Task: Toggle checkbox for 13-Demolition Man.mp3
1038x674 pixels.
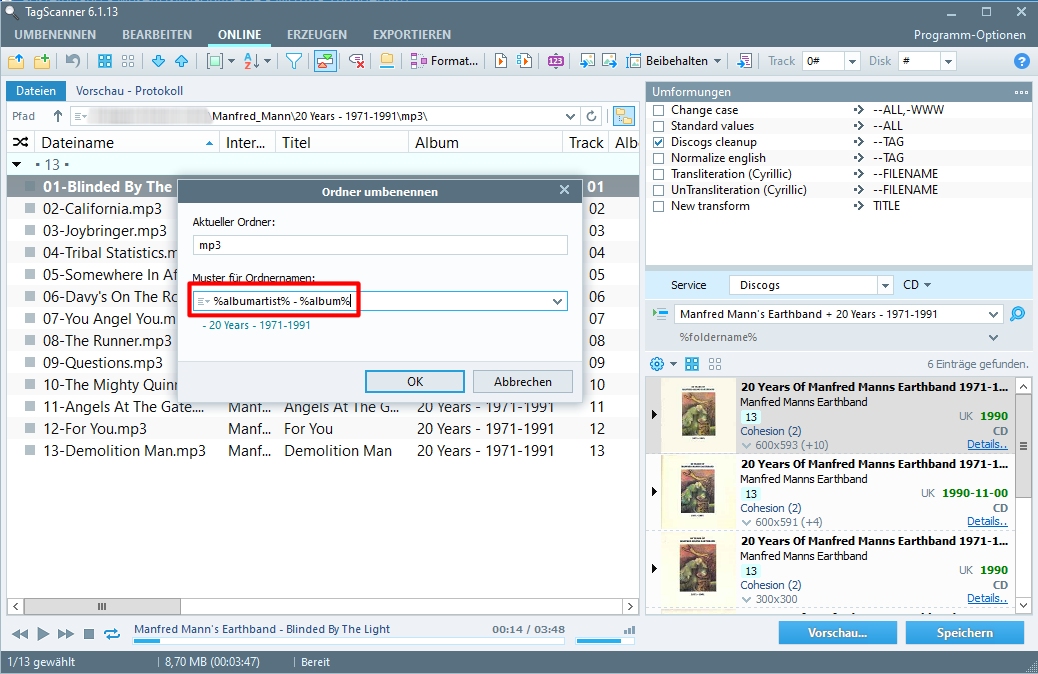Action: click(30, 450)
